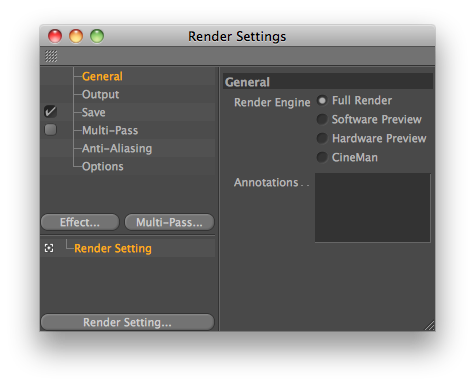Click the General section header
Viewport: 475px width, 386px height.
coord(328,82)
